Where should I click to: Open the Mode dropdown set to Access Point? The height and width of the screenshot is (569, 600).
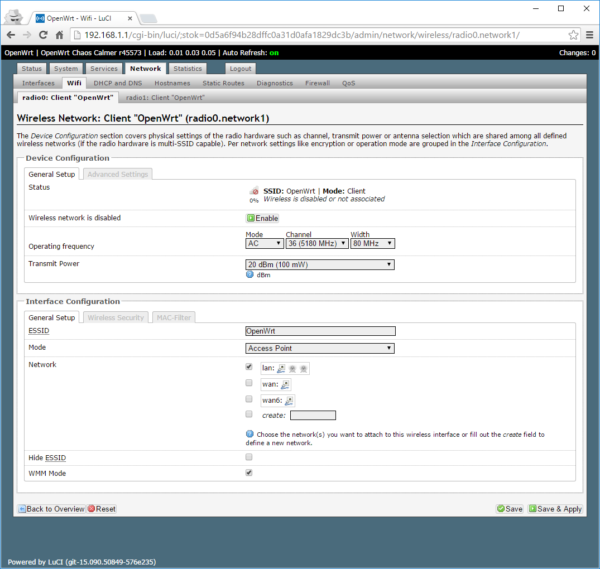click(x=319, y=348)
